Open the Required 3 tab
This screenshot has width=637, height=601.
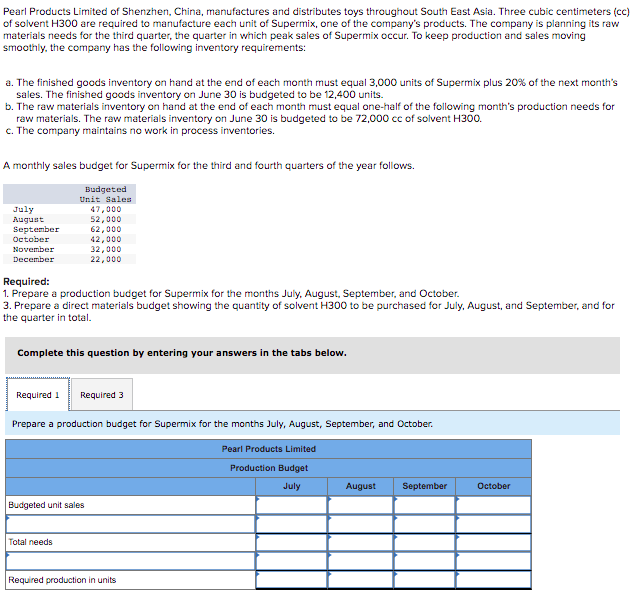pos(102,395)
